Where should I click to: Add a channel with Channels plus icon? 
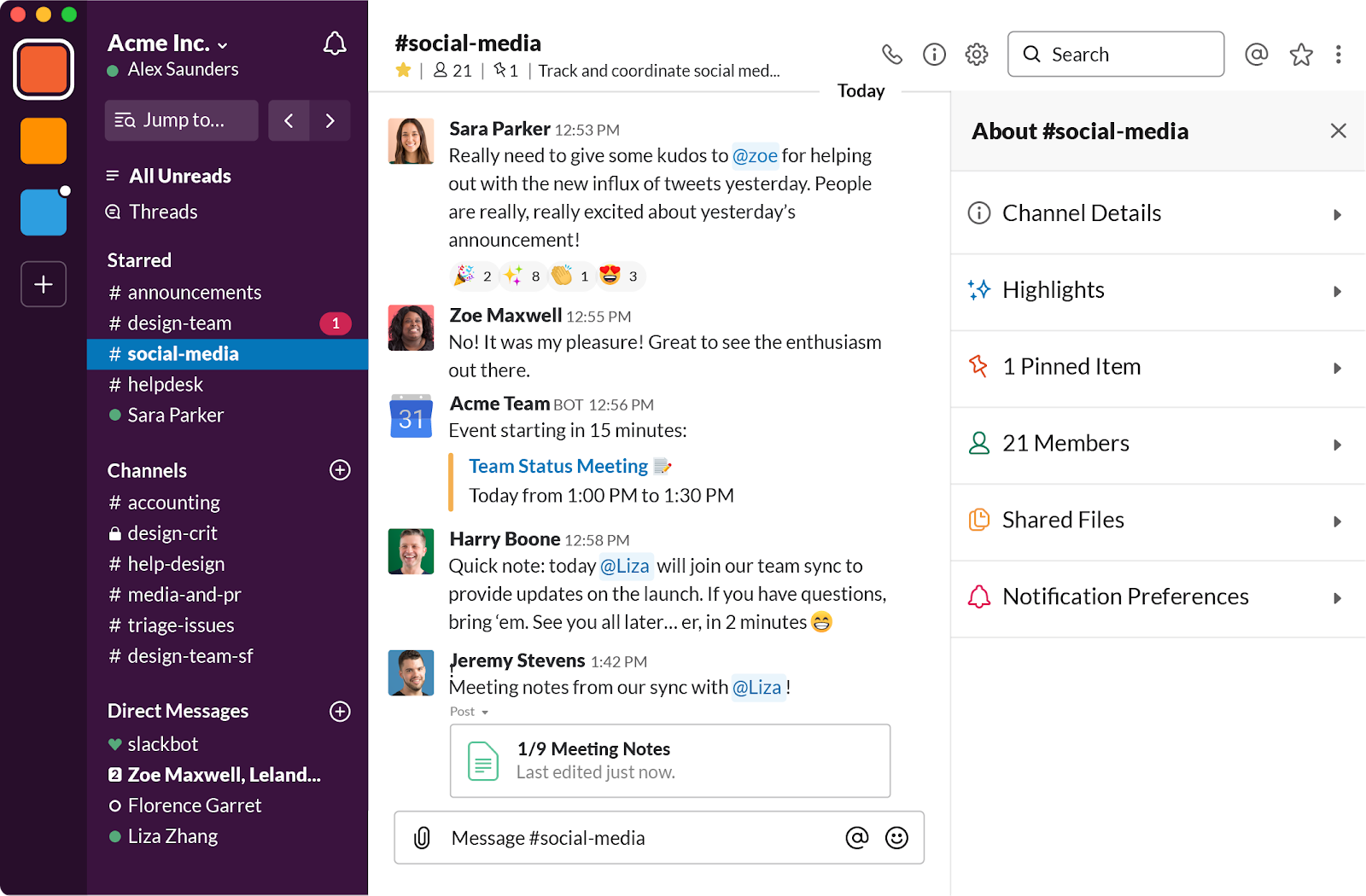(340, 470)
